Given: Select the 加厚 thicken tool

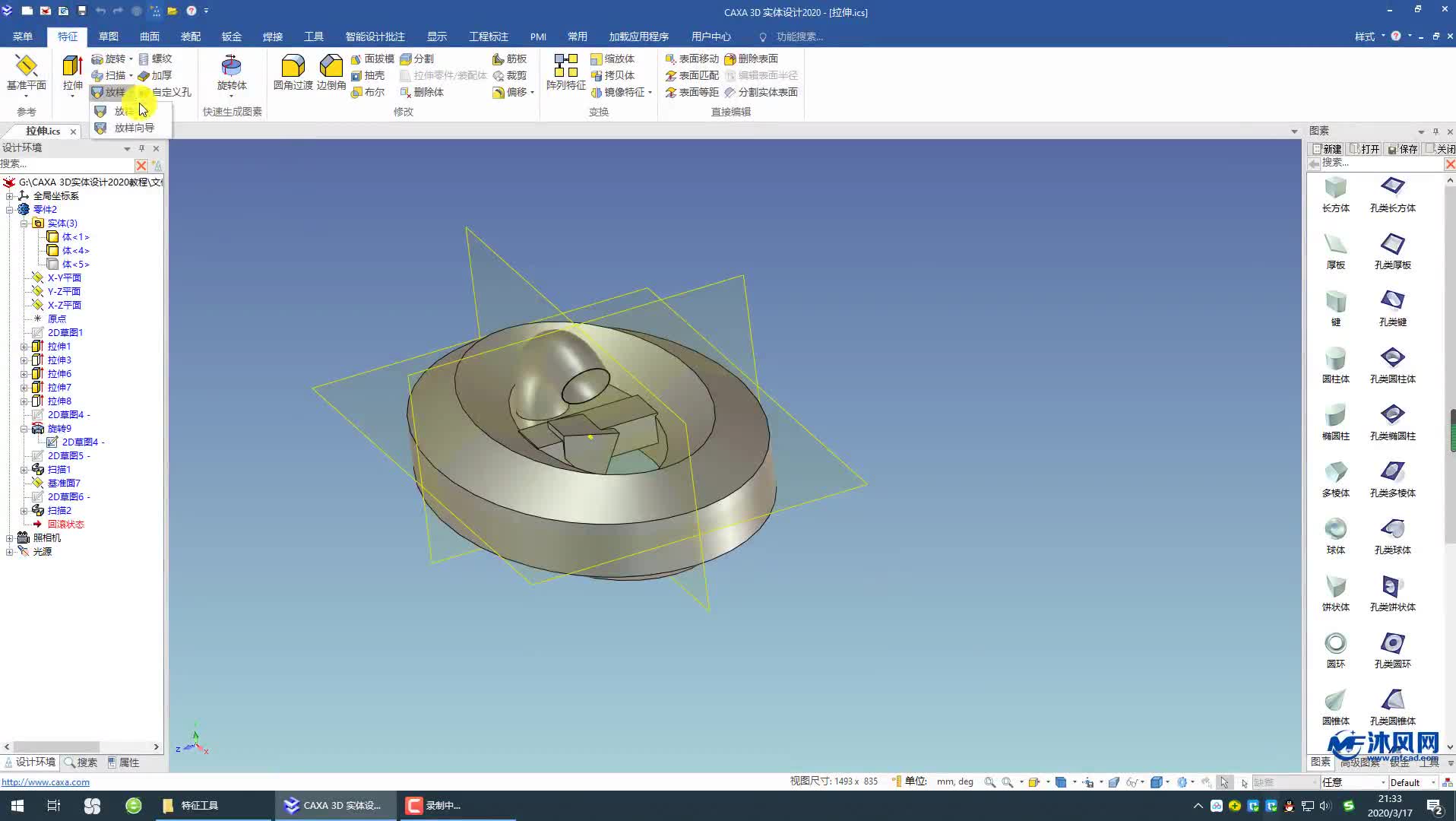Looking at the screenshot, I should (155, 75).
